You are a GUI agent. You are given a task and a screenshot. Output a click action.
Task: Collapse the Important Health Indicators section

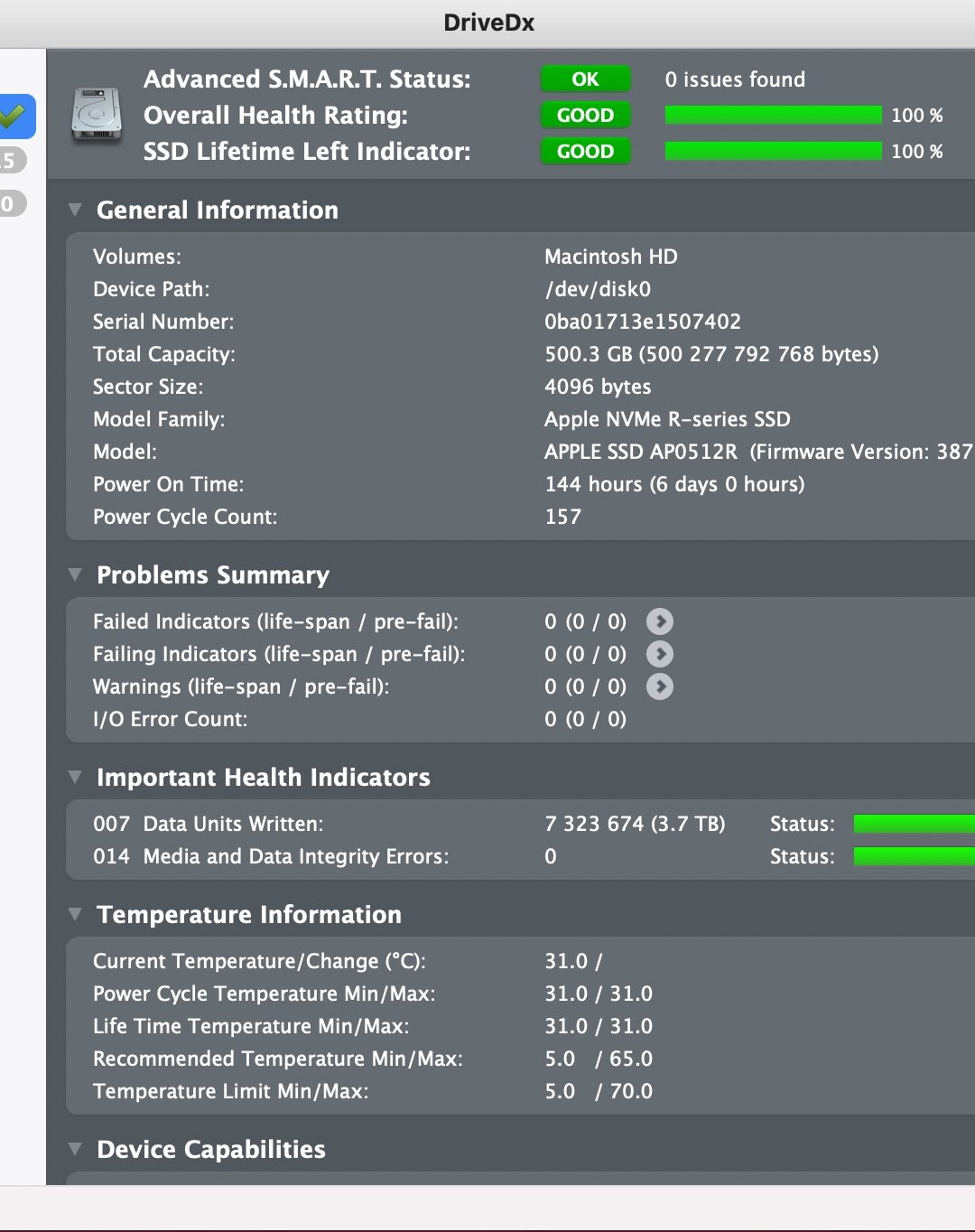click(x=75, y=777)
